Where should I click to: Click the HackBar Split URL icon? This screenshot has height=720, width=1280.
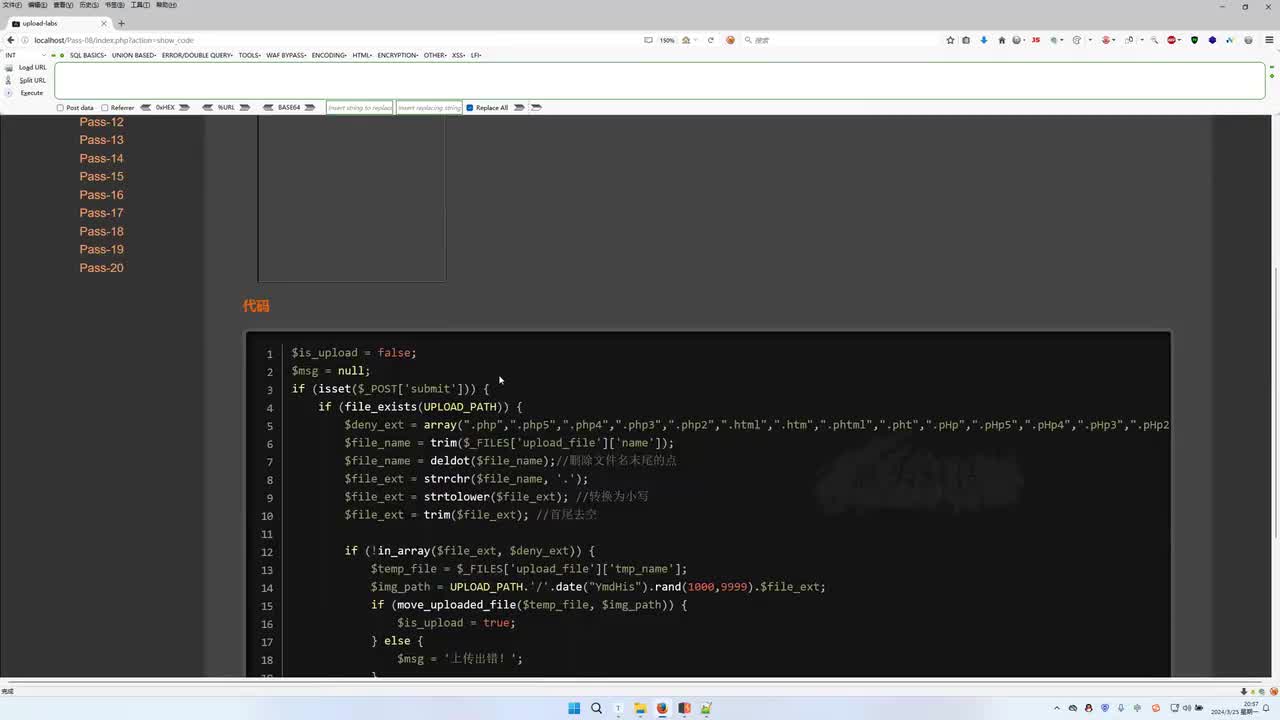[8, 80]
